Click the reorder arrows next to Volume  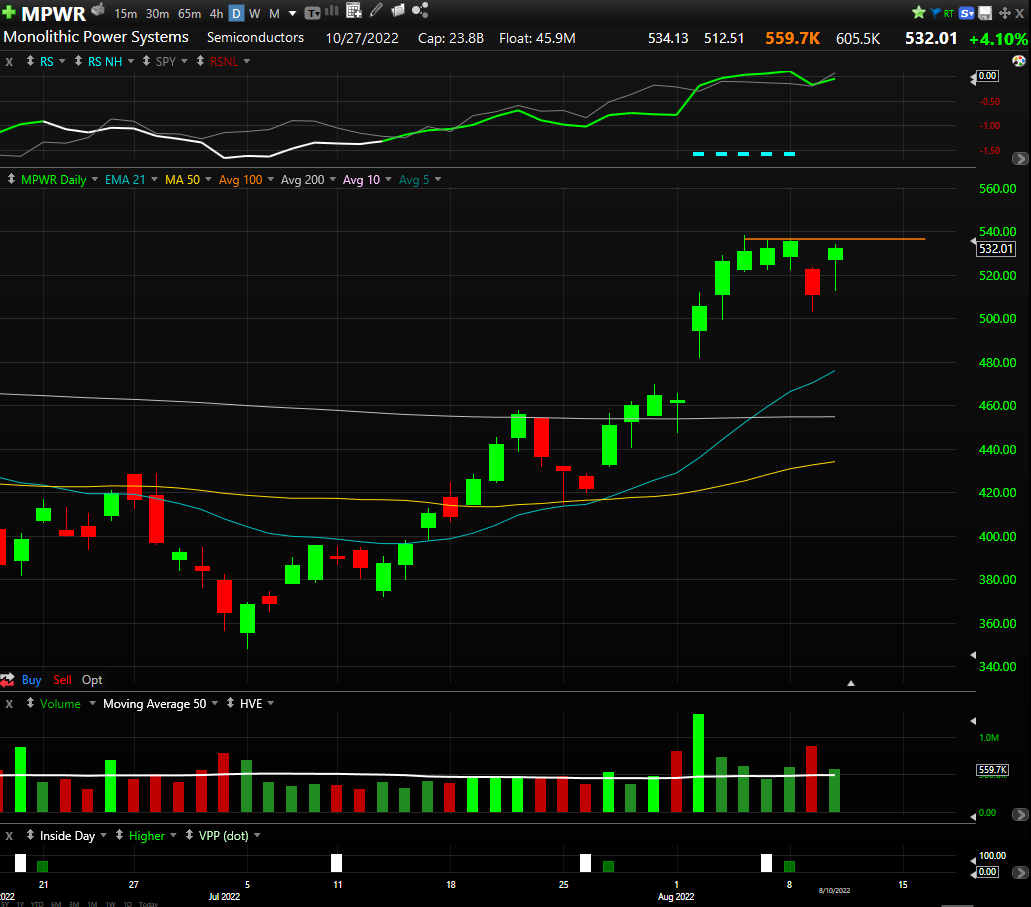pos(30,703)
